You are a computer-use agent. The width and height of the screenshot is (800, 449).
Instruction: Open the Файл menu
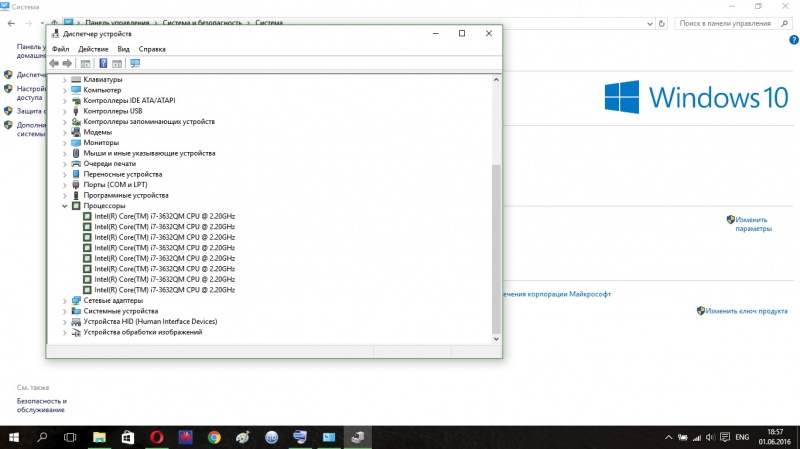coord(61,49)
